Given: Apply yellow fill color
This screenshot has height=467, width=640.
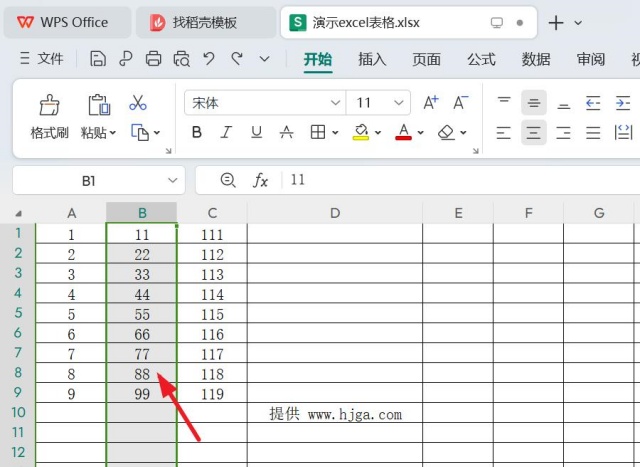Looking at the screenshot, I should tap(361, 132).
